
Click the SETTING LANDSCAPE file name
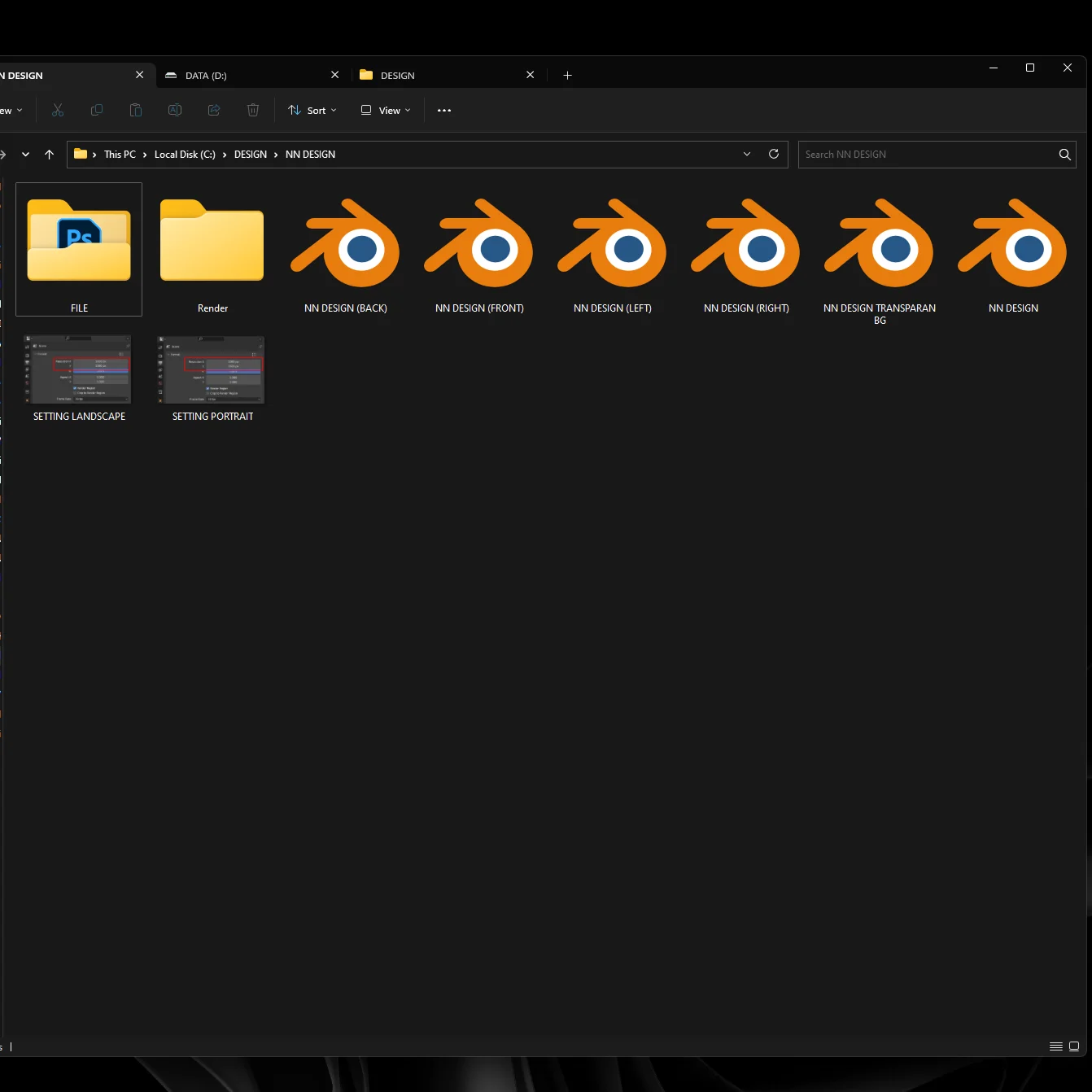tap(79, 417)
